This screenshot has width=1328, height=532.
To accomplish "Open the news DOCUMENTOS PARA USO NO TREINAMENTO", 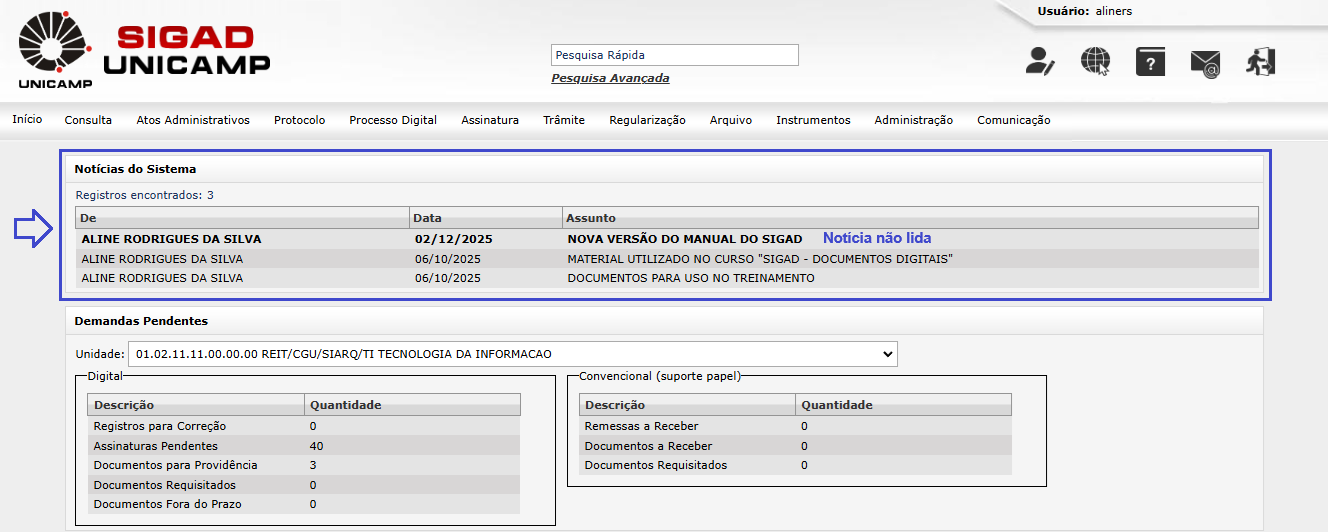I will (x=690, y=278).
